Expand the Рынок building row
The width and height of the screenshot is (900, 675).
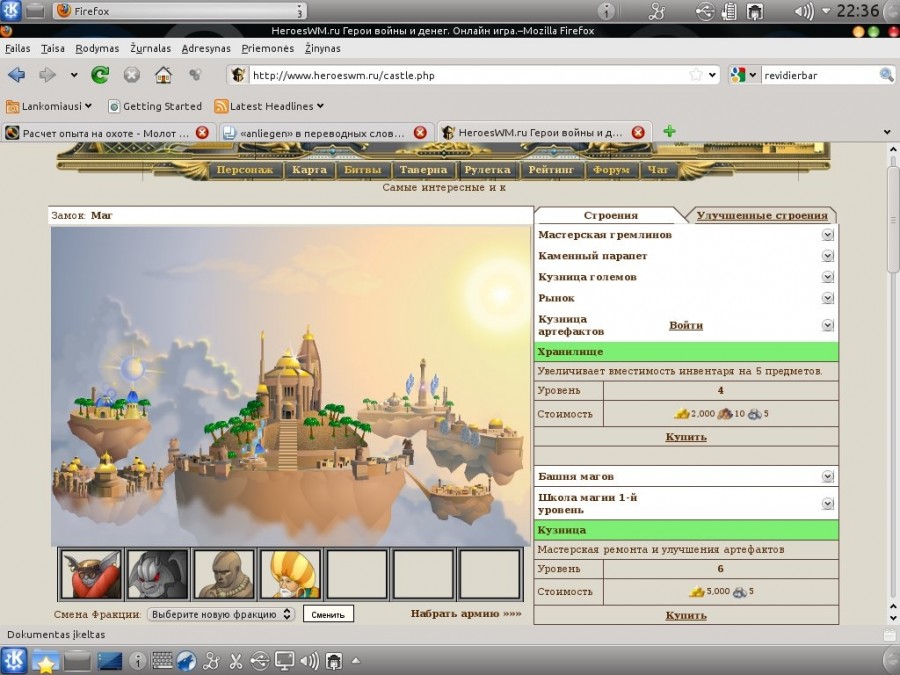(827, 298)
